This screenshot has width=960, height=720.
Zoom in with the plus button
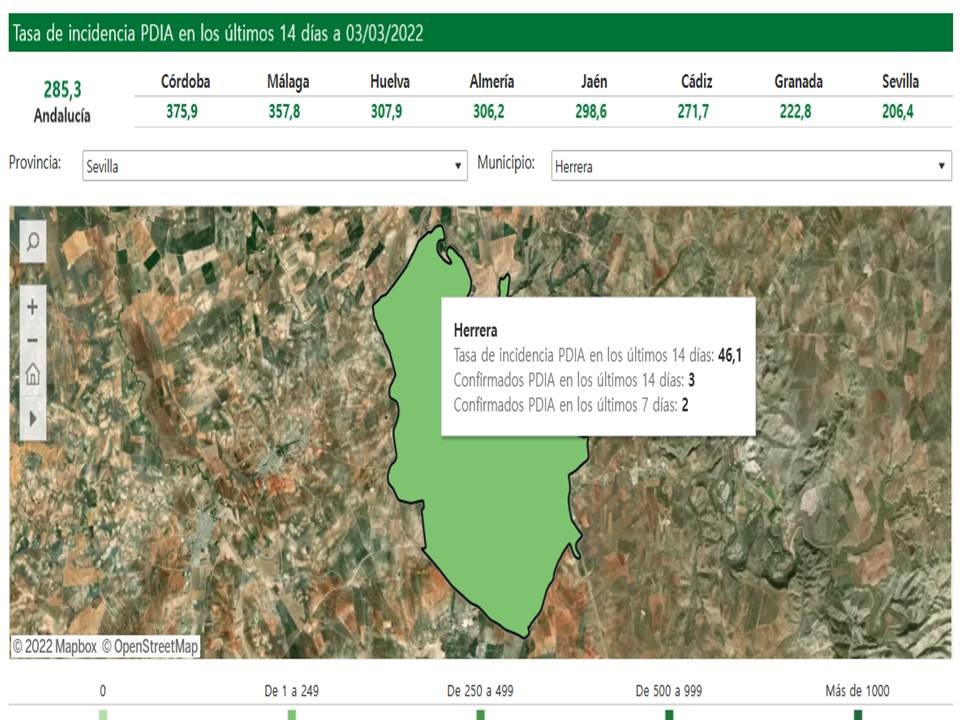33,307
